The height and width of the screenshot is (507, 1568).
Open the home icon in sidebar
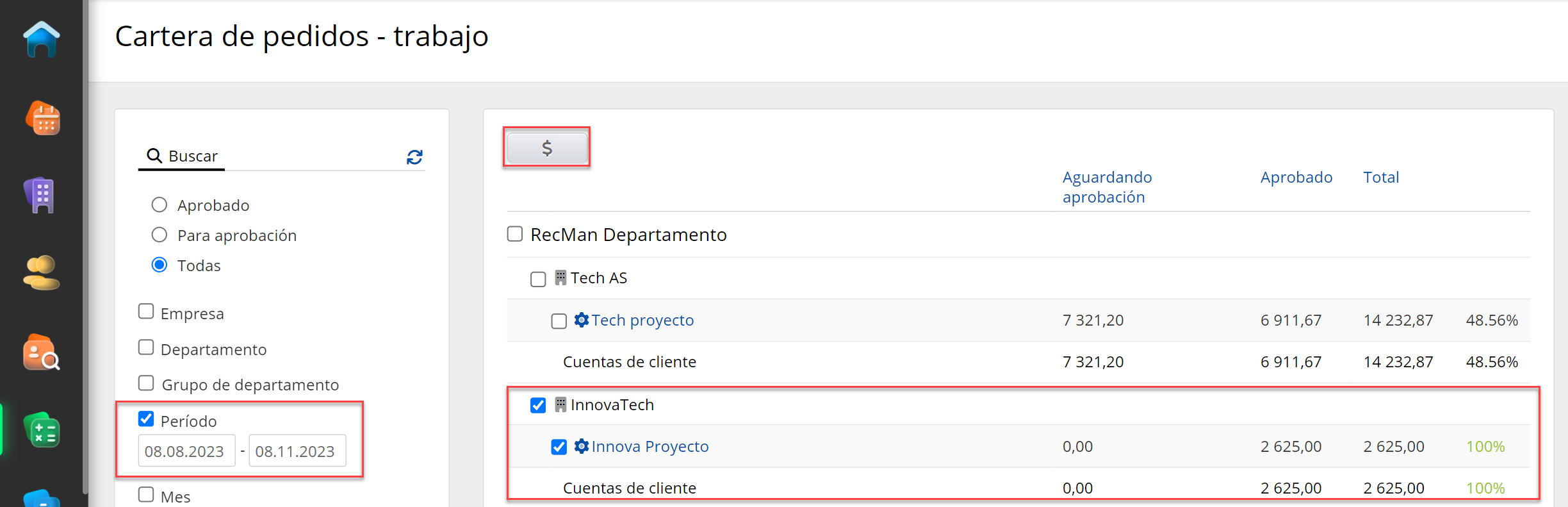42,40
